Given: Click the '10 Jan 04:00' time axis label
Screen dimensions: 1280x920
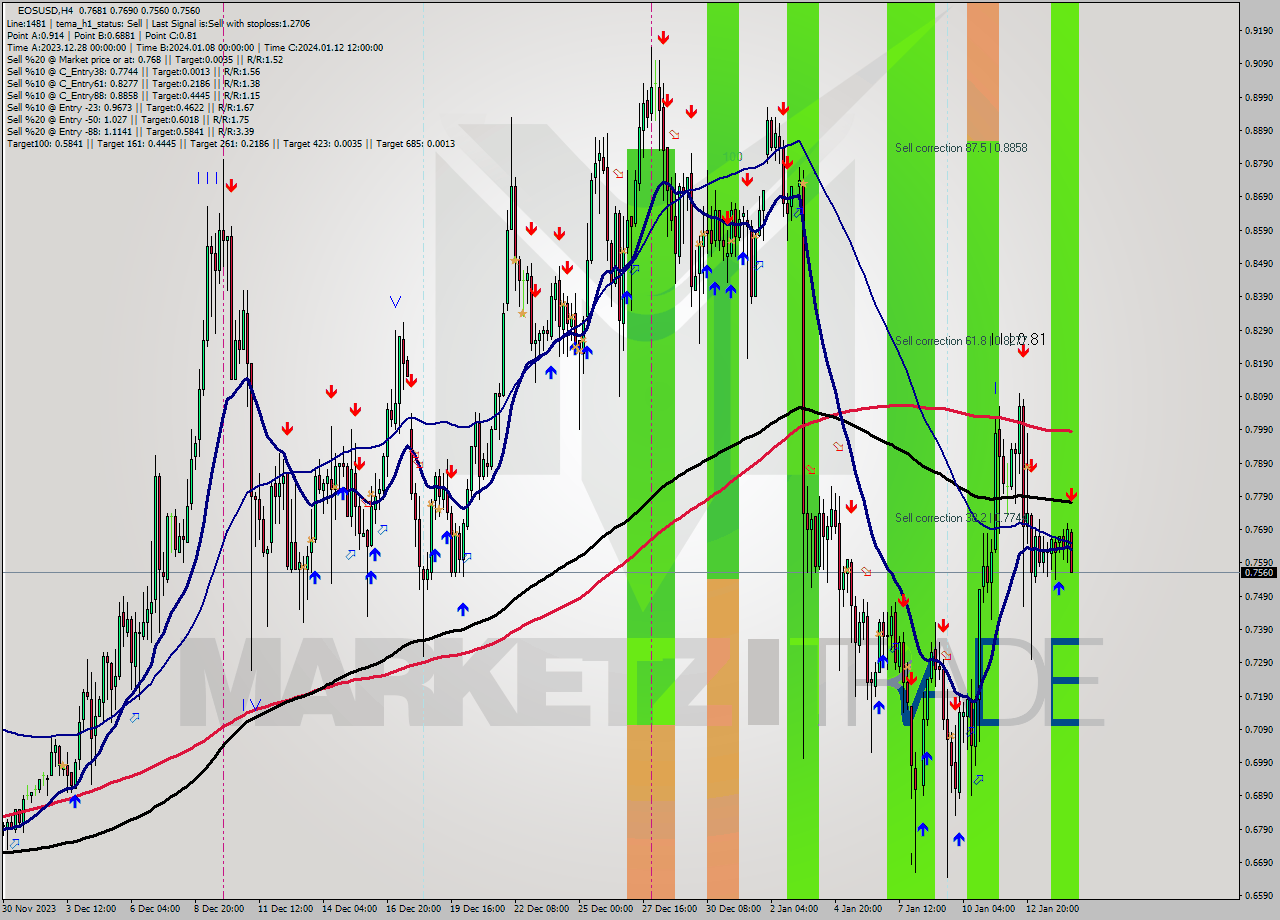Looking at the screenshot, I should tap(988, 909).
